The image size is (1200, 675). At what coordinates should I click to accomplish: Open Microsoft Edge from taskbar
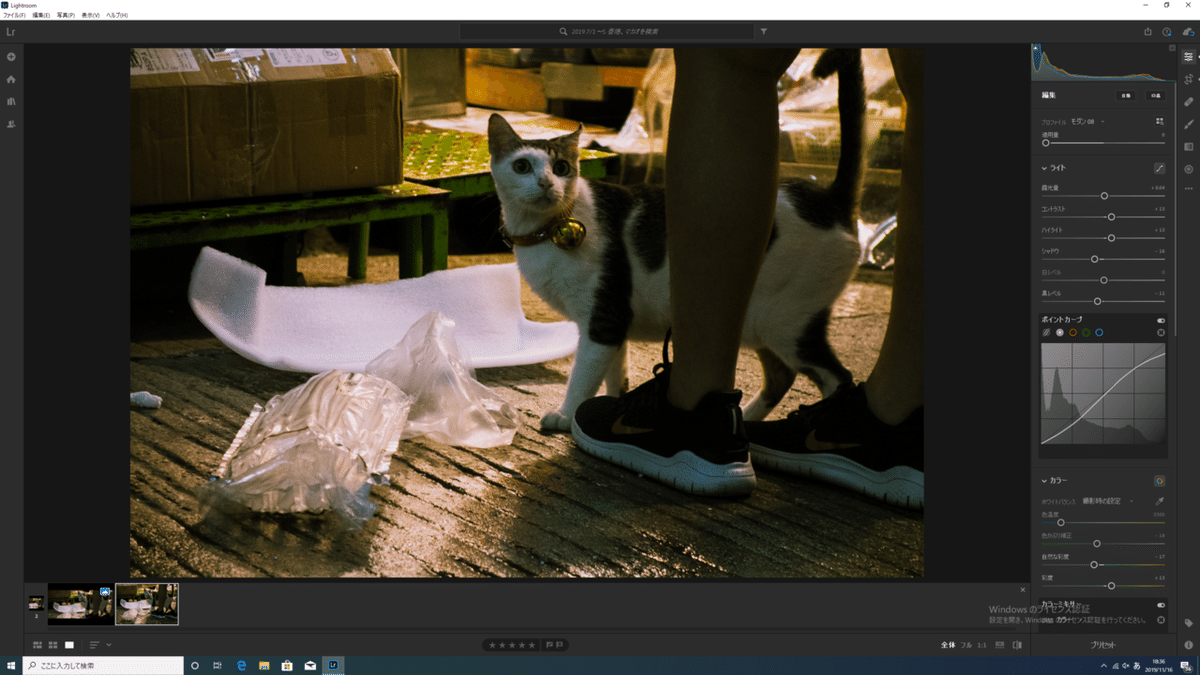[241, 665]
